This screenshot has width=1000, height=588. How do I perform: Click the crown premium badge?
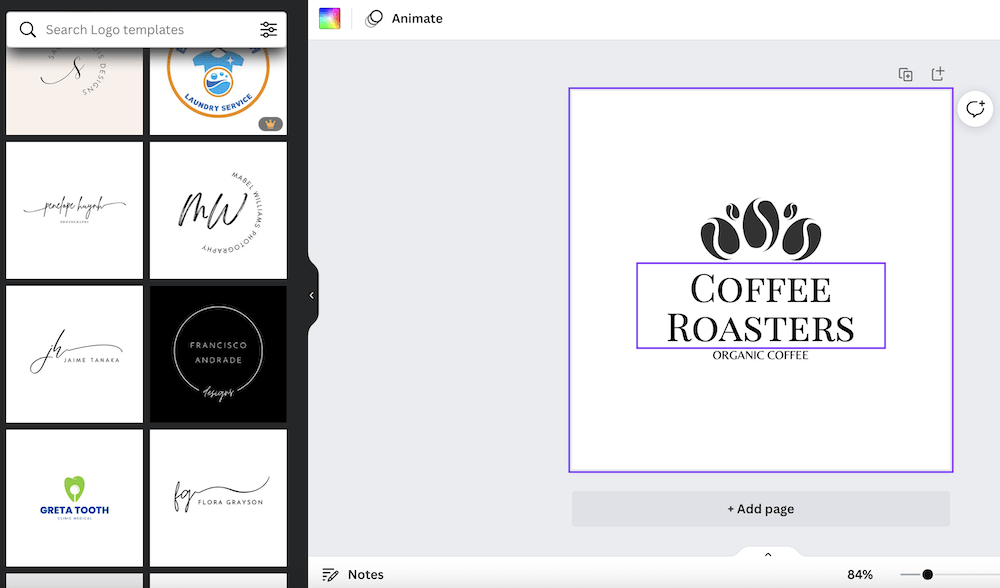point(270,124)
